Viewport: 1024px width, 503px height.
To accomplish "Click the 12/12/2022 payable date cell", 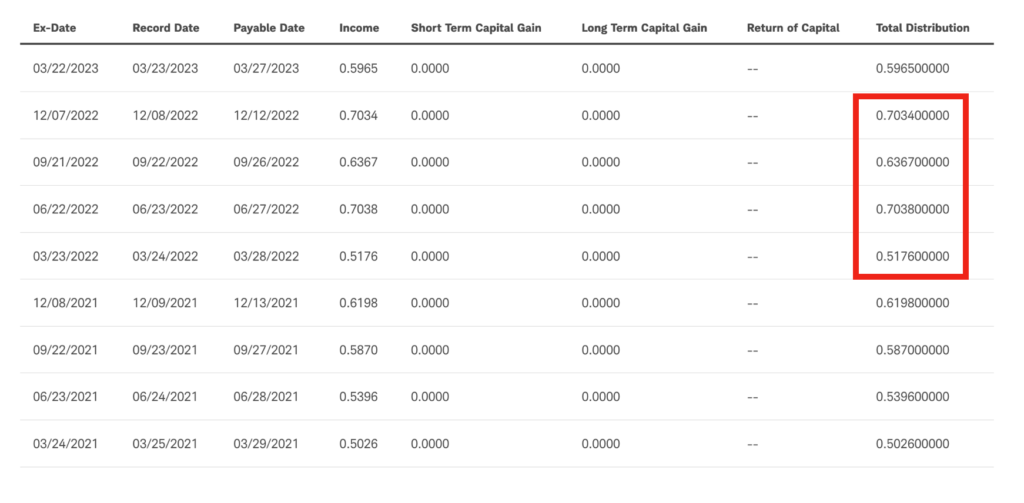I will pos(266,116).
